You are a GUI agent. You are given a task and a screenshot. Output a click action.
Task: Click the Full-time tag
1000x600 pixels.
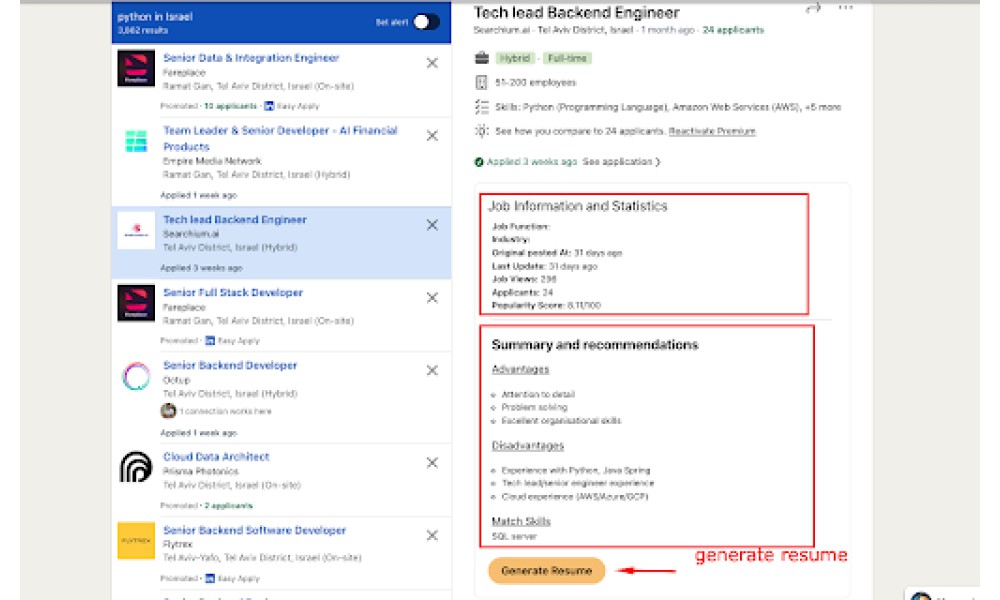pos(567,58)
